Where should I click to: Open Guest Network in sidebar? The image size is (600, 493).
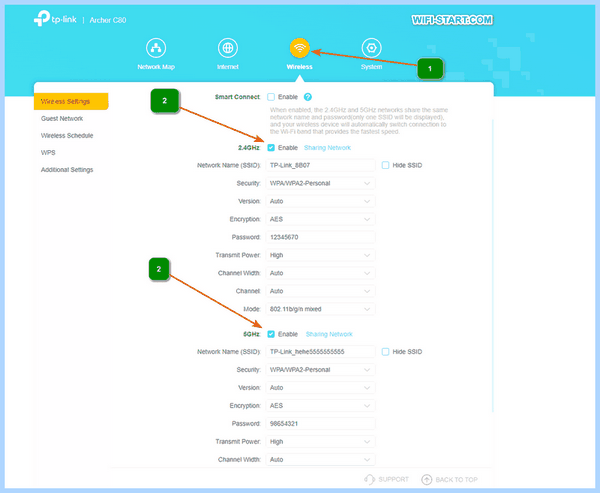[62, 119]
